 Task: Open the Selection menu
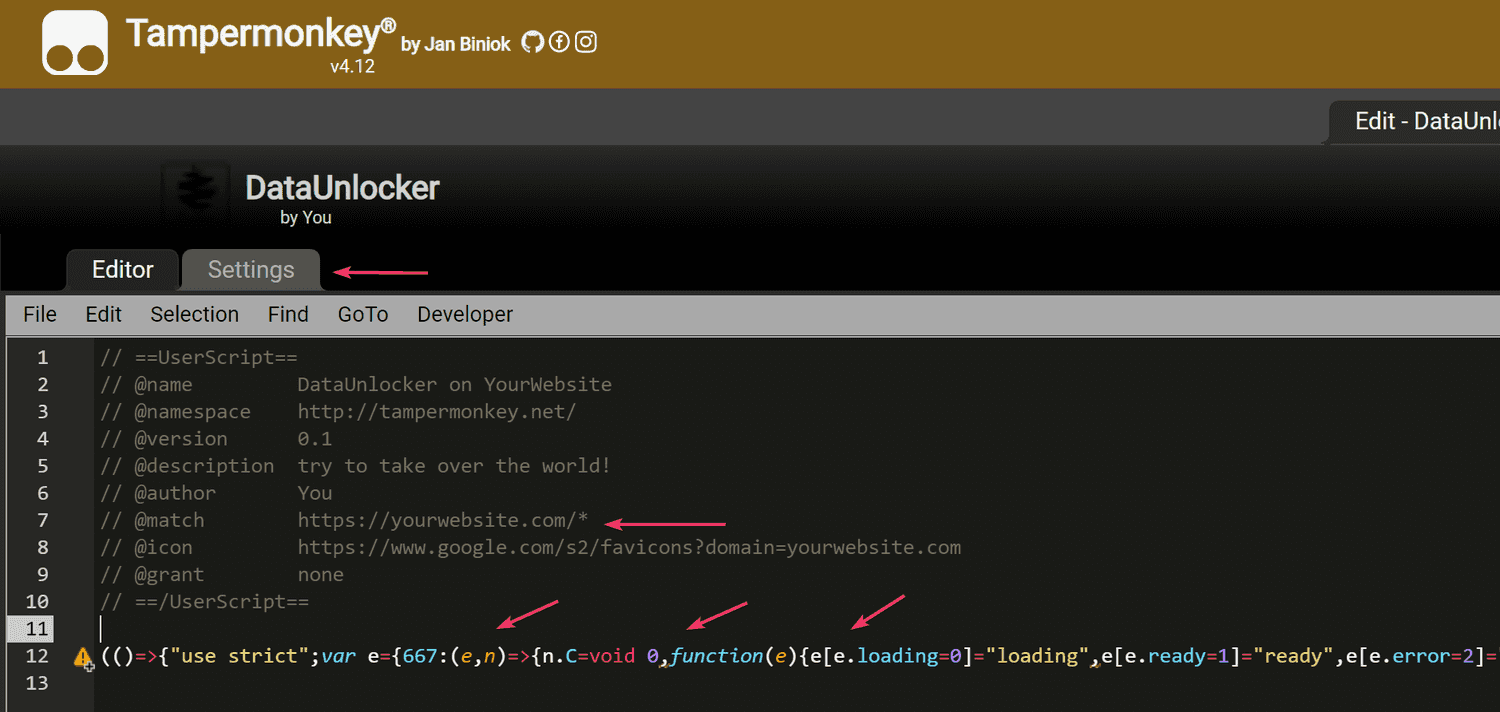(x=194, y=314)
